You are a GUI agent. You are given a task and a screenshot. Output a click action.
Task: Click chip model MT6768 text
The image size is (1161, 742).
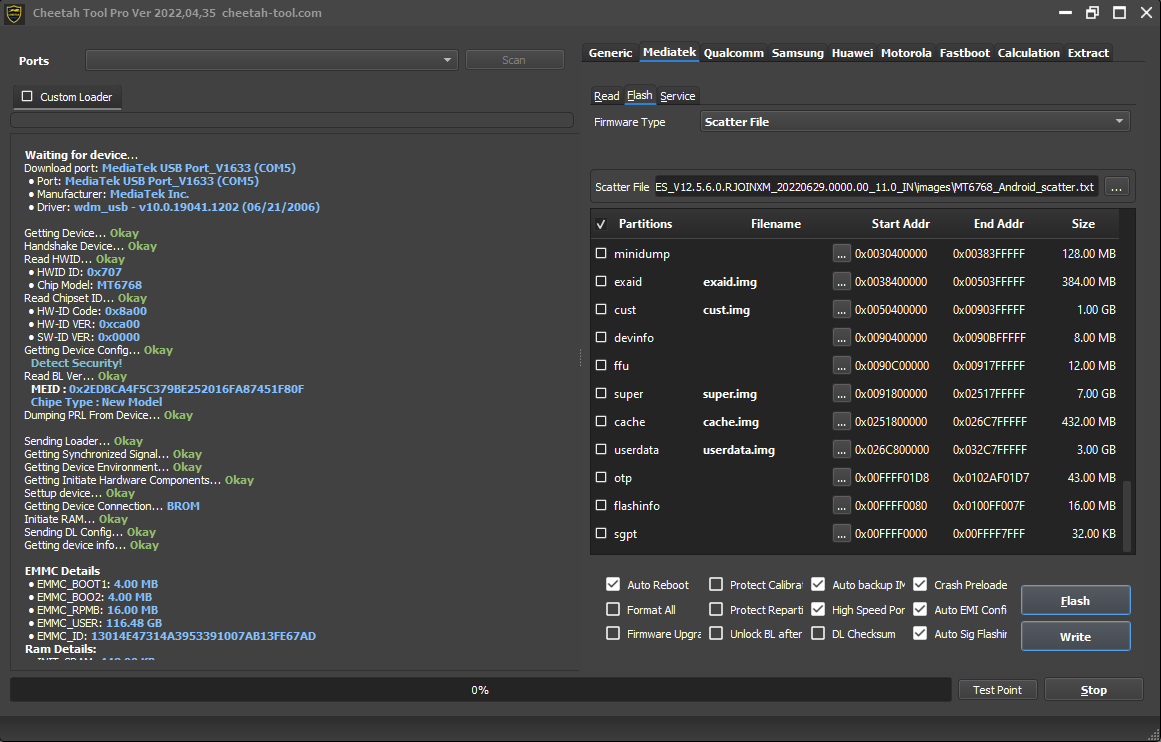119,285
